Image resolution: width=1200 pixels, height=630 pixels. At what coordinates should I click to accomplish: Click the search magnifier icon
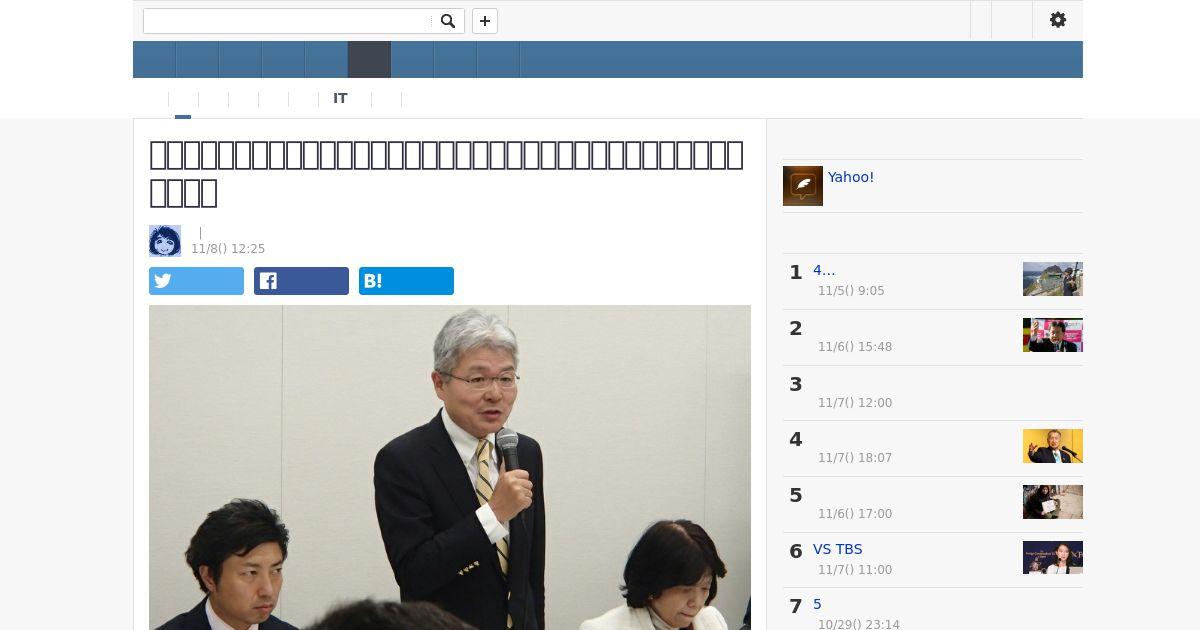448,21
